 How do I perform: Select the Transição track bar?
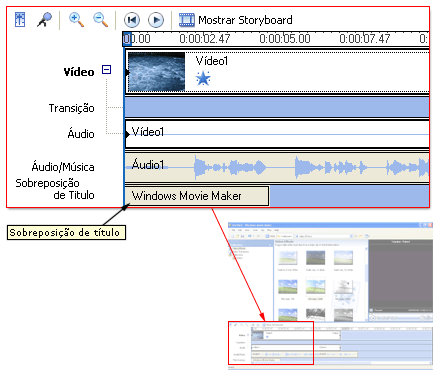(x=277, y=107)
